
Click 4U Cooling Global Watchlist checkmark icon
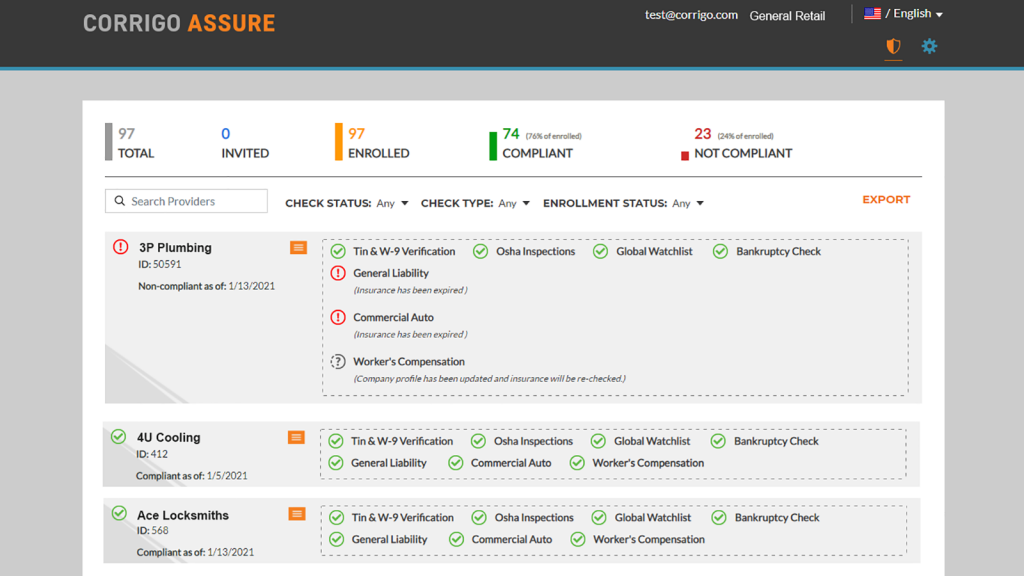point(598,441)
